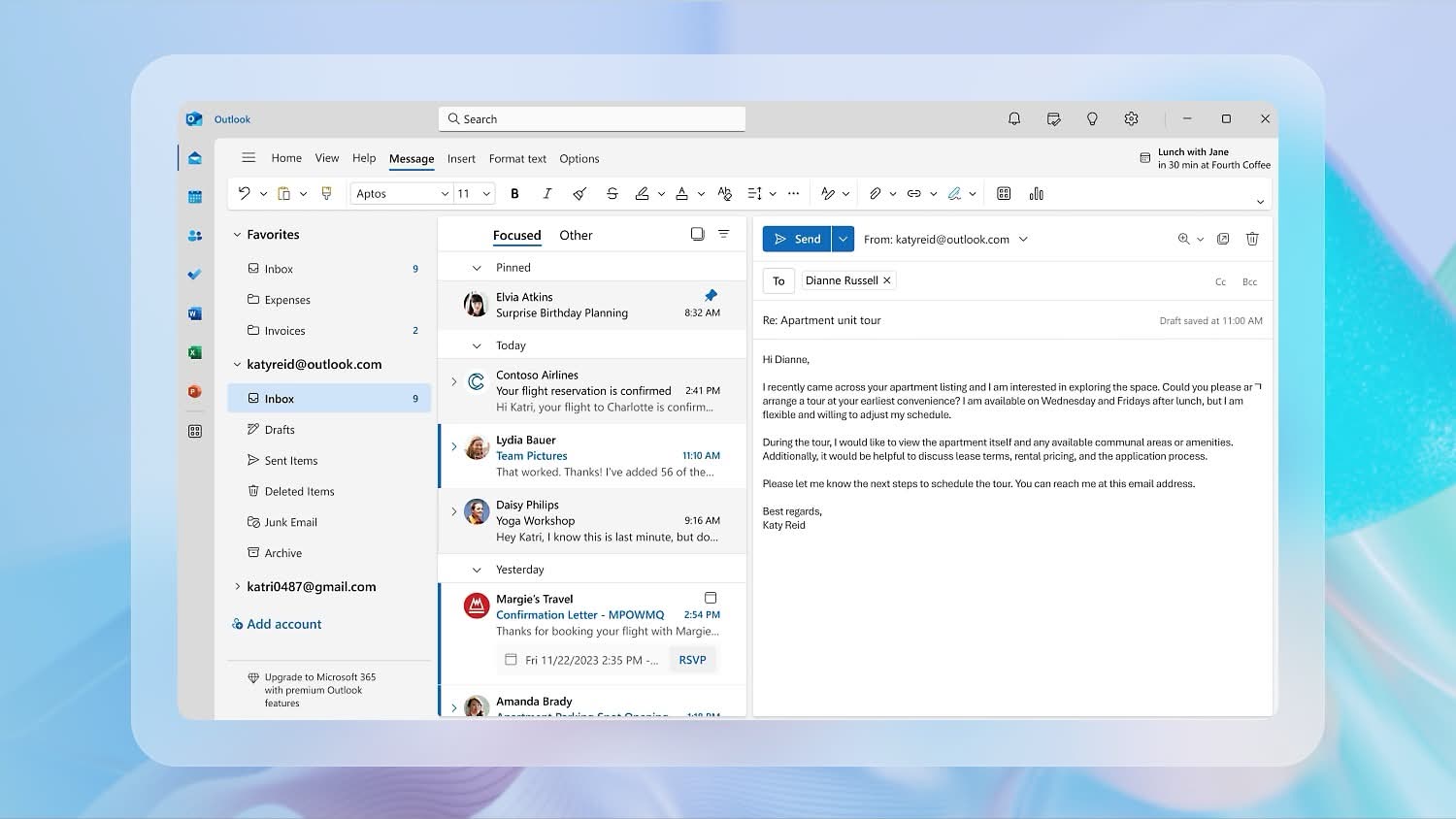Toggle bold formatting
Screen dimensions: 1456x819
click(x=514, y=193)
